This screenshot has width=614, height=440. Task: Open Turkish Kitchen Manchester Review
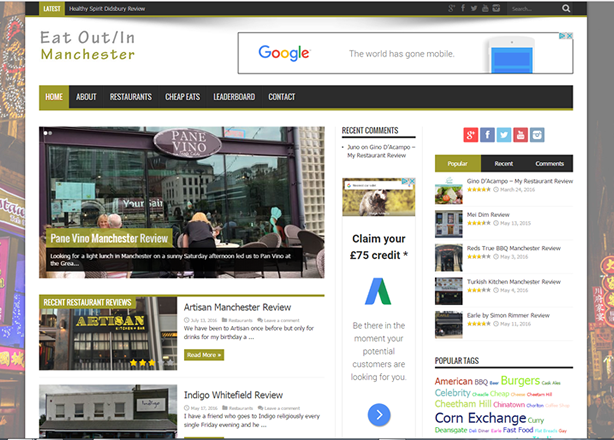(514, 282)
